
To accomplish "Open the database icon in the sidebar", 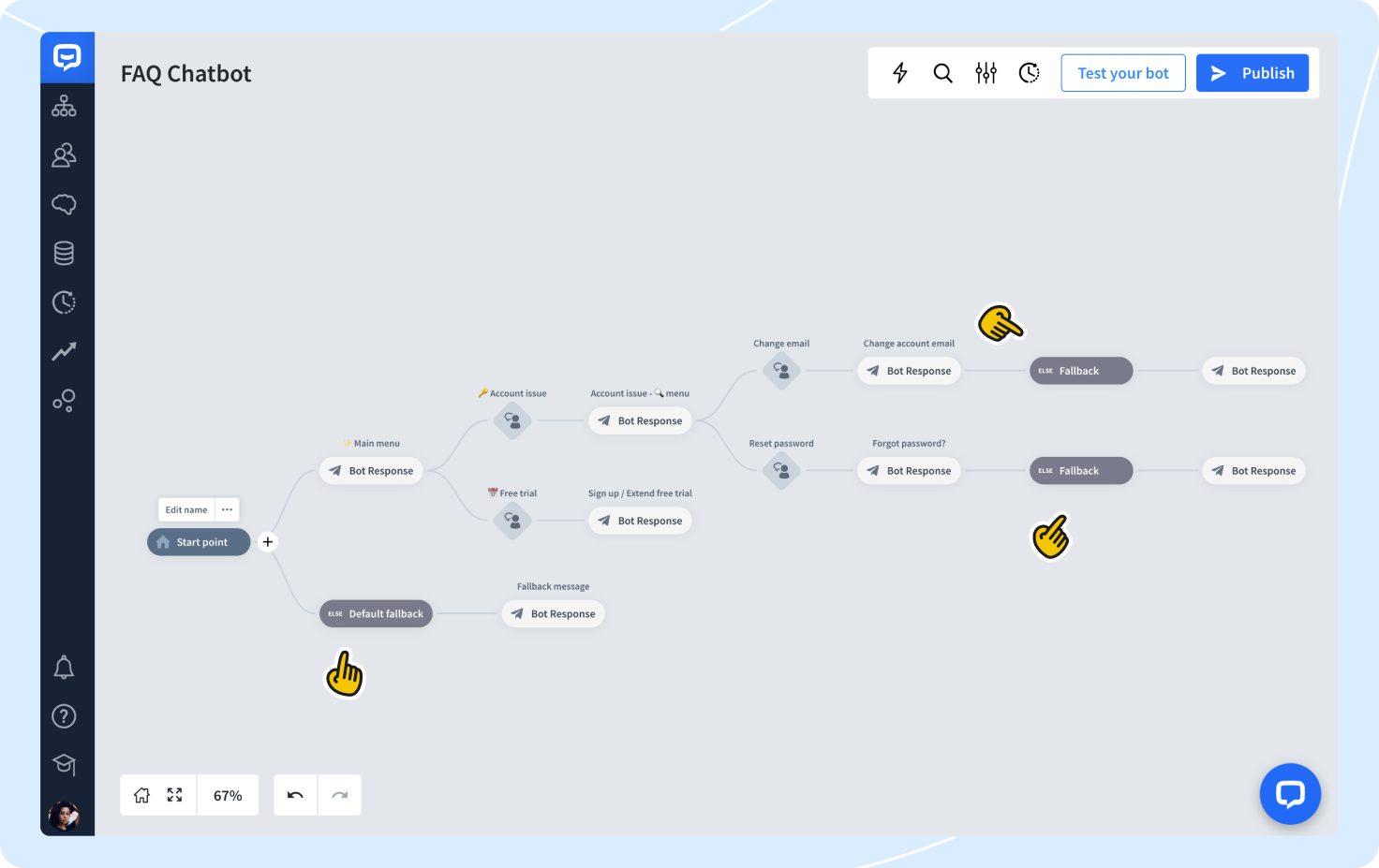I will pyautogui.click(x=64, y=252).
